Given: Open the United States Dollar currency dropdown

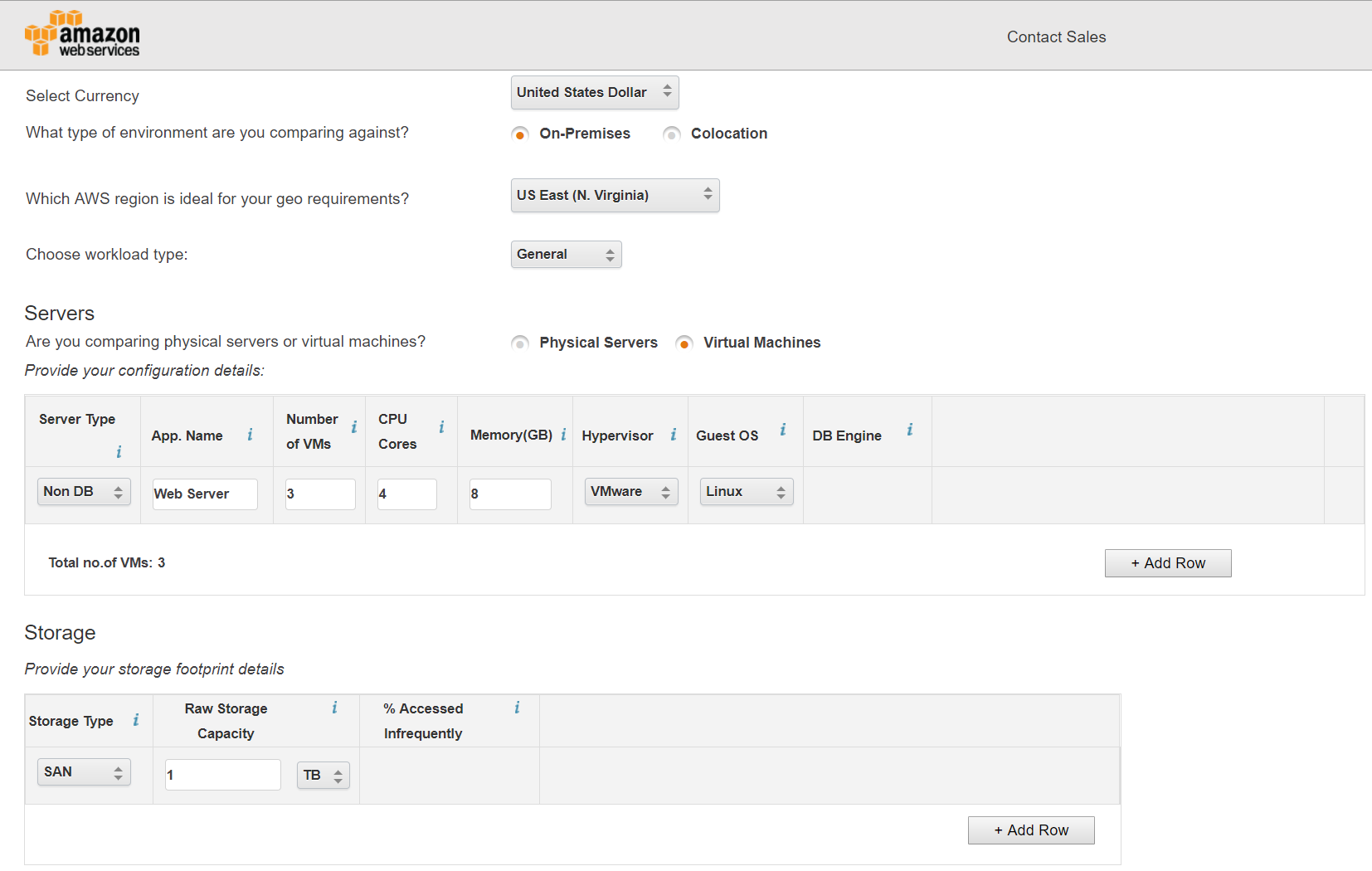Looking at the screenshot, I should [x=595, y=93].
